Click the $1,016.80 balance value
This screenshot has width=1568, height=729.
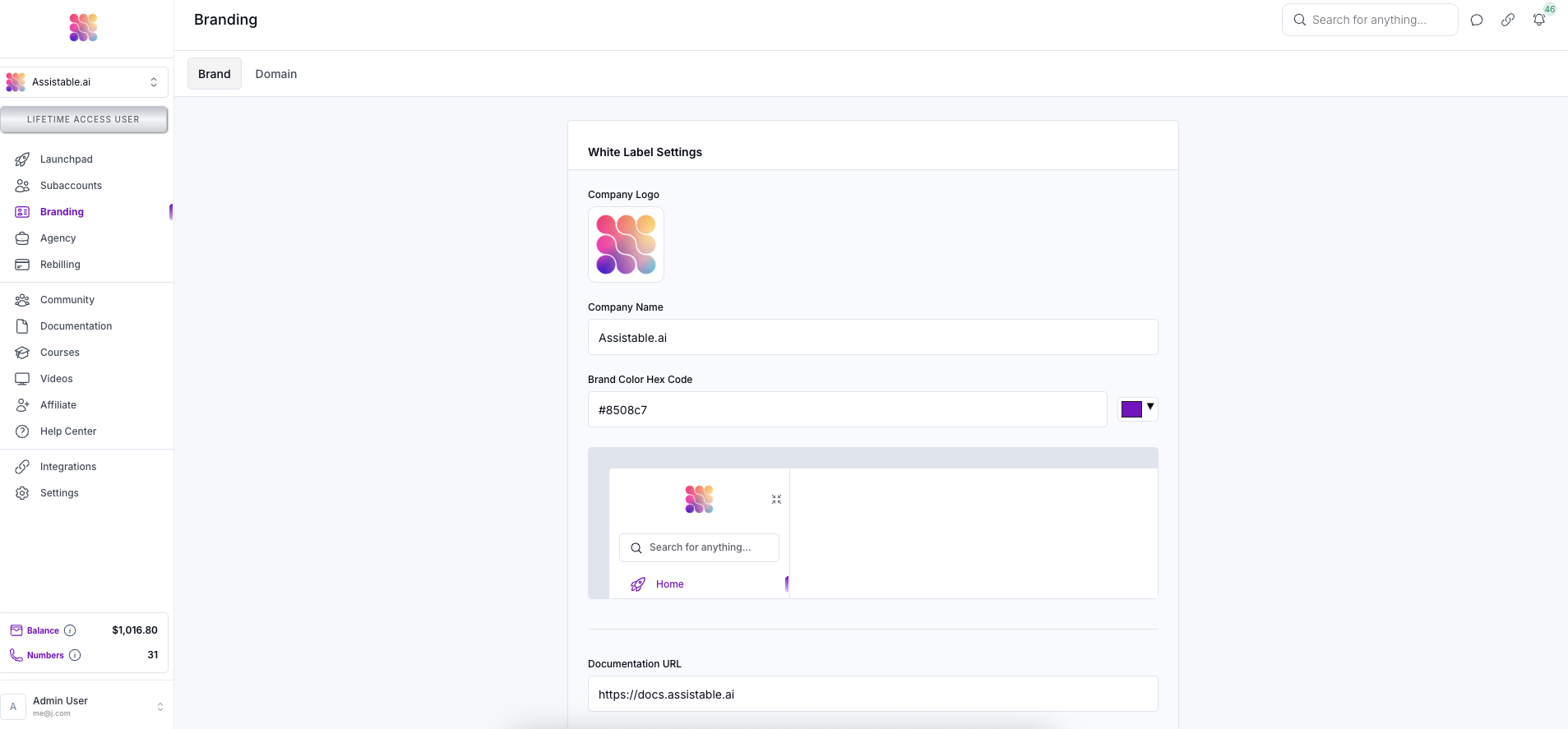coord(135,630)
